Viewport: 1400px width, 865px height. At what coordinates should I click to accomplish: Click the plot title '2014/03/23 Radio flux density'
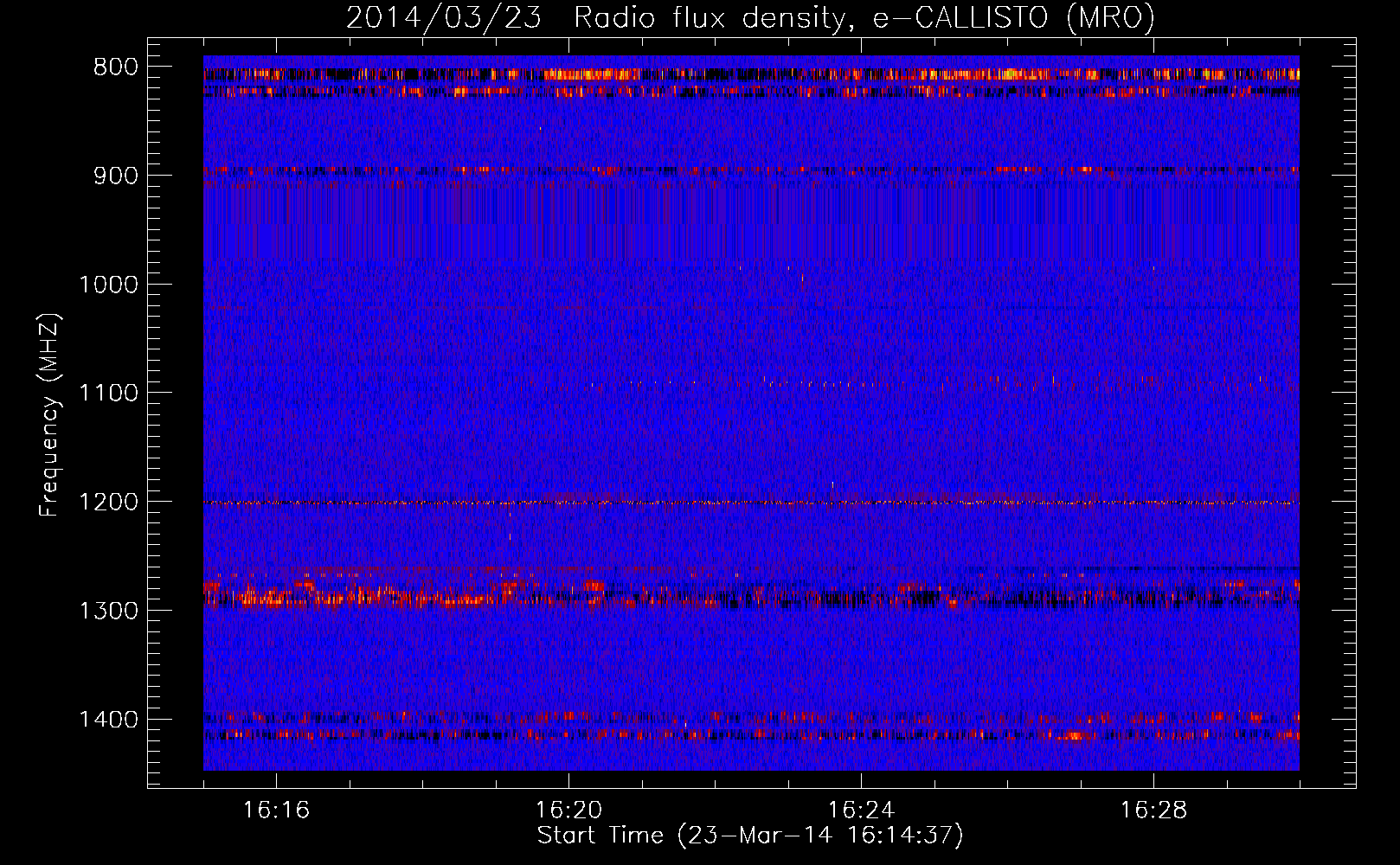pos(750,17)
